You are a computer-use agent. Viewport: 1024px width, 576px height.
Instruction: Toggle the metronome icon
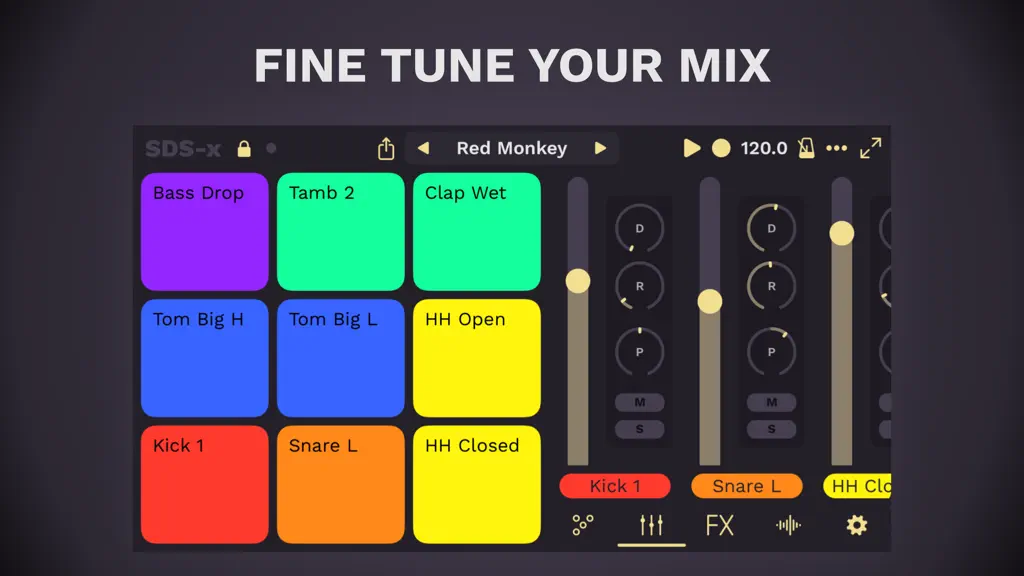807,148
